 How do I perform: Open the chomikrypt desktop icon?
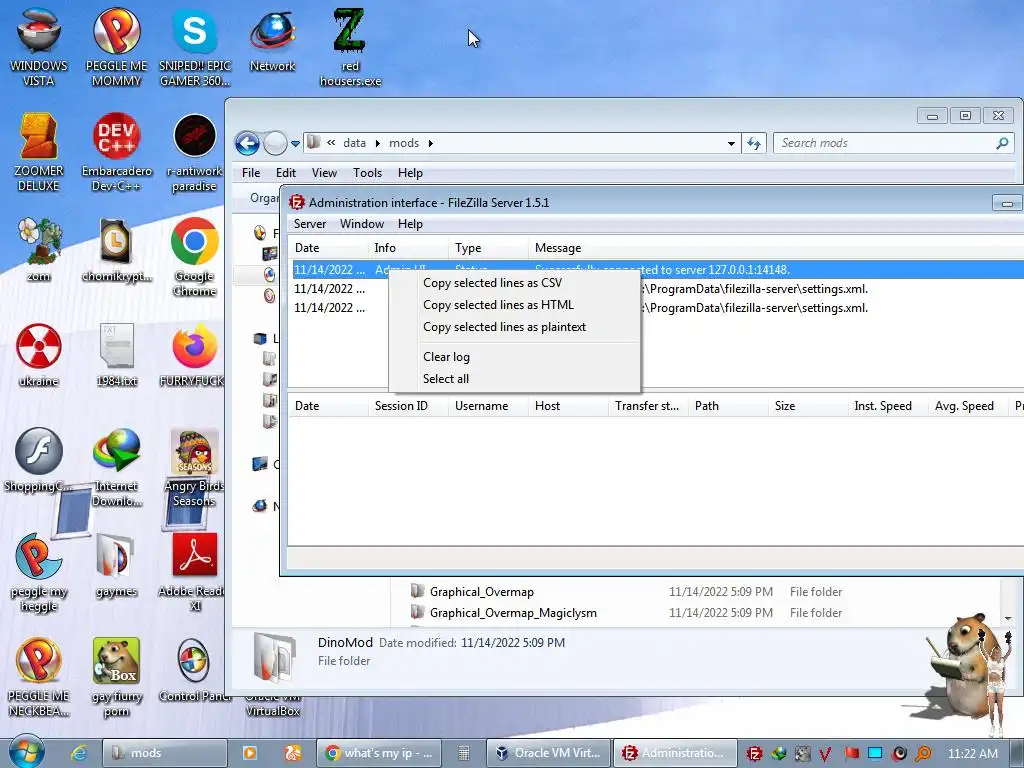pyautogui.click(x=116, y=249)
